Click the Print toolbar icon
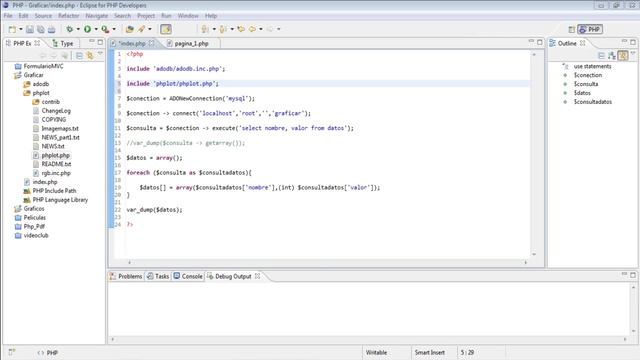Screen dimensions: 640x360 pos(51,29)
